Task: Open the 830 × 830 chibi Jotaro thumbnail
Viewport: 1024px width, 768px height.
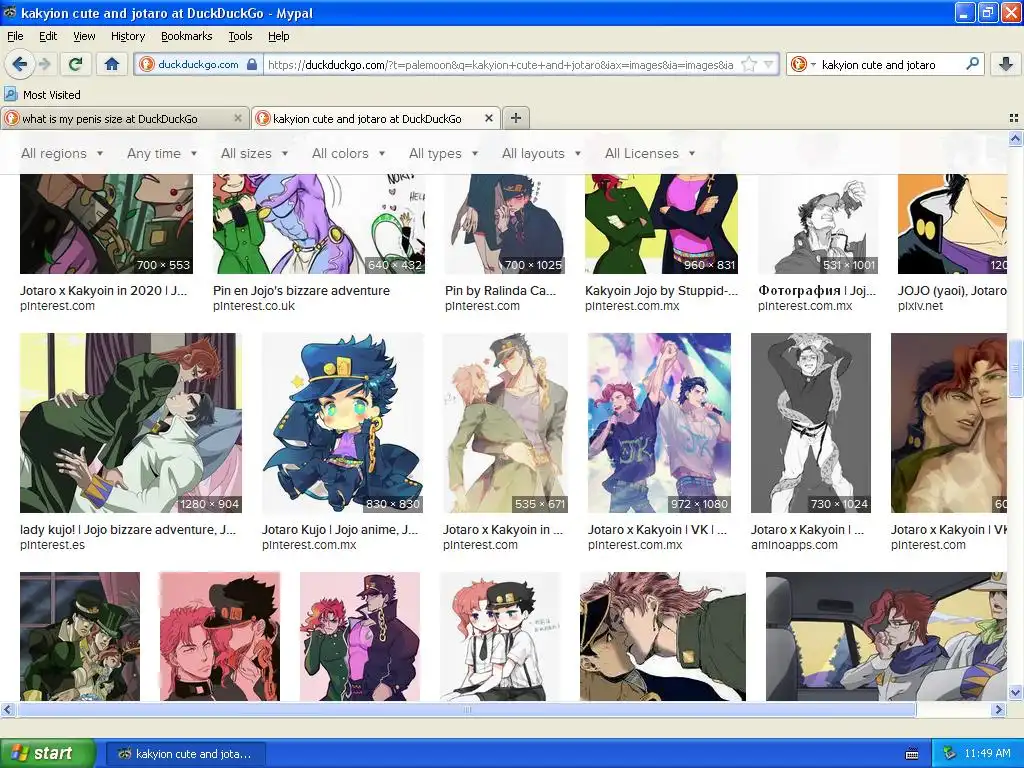Action: (343, 423)
